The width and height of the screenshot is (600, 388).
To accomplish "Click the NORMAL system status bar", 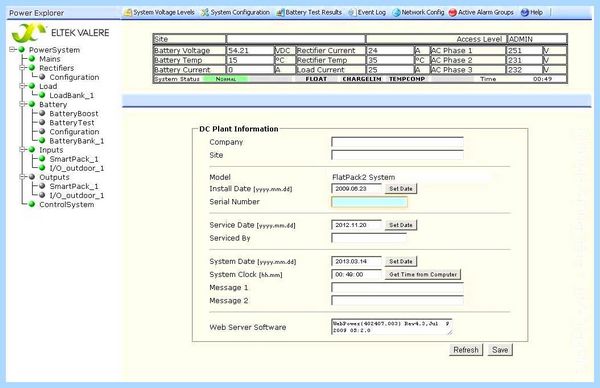I will pos(226,79).
